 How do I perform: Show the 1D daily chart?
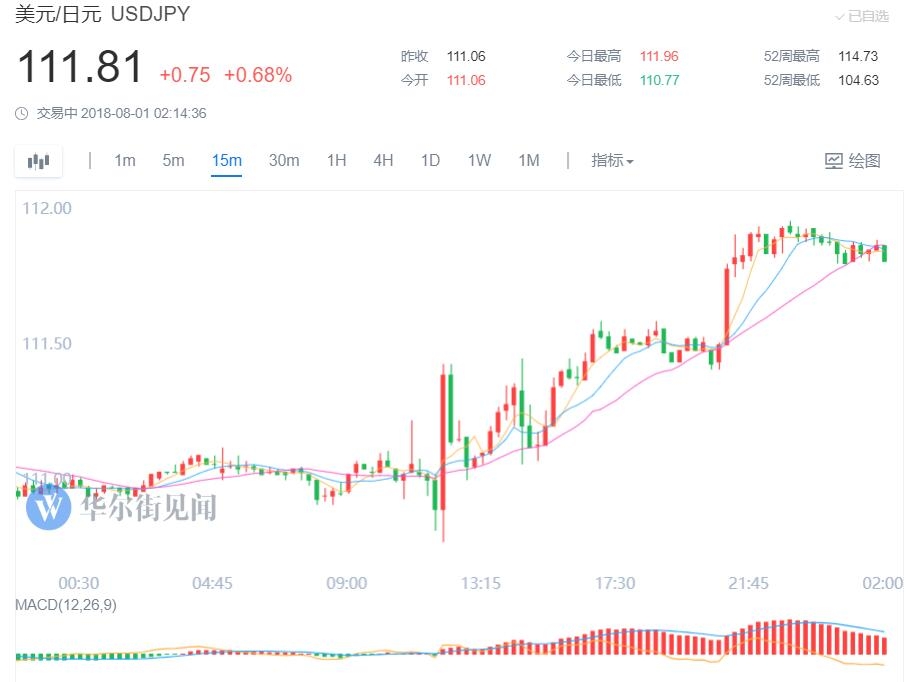pos(430,160)
